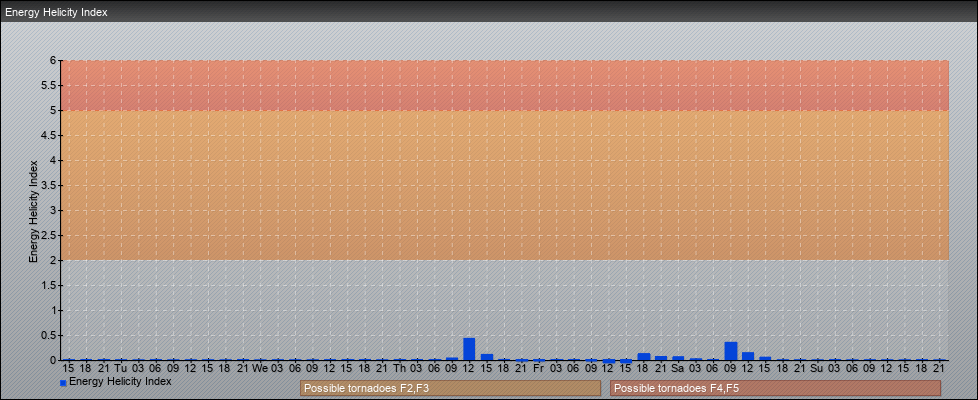Select the Possible tornadoes F4,F5 legend box
The image size is (978, 400).
point(775,388)
